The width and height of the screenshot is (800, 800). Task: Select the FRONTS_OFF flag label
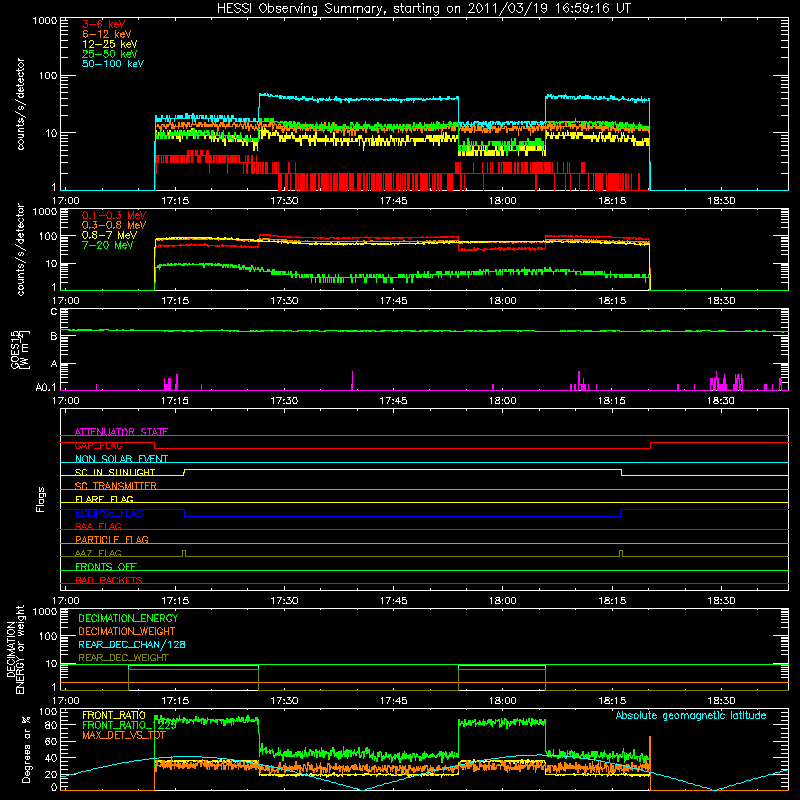(x=106, y=566)
